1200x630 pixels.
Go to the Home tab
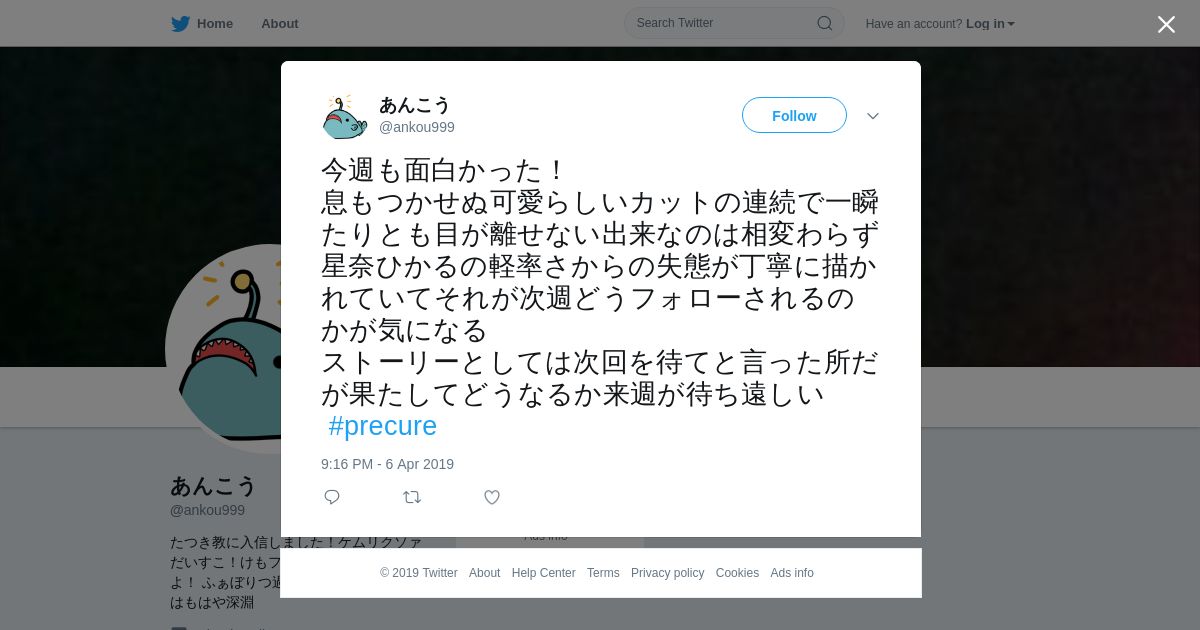215,24
